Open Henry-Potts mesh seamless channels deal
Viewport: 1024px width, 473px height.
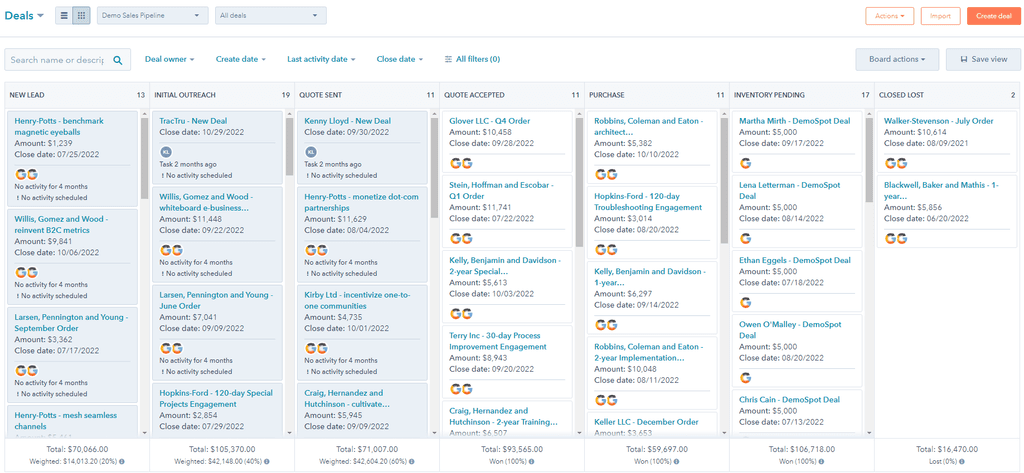point(66,421)
